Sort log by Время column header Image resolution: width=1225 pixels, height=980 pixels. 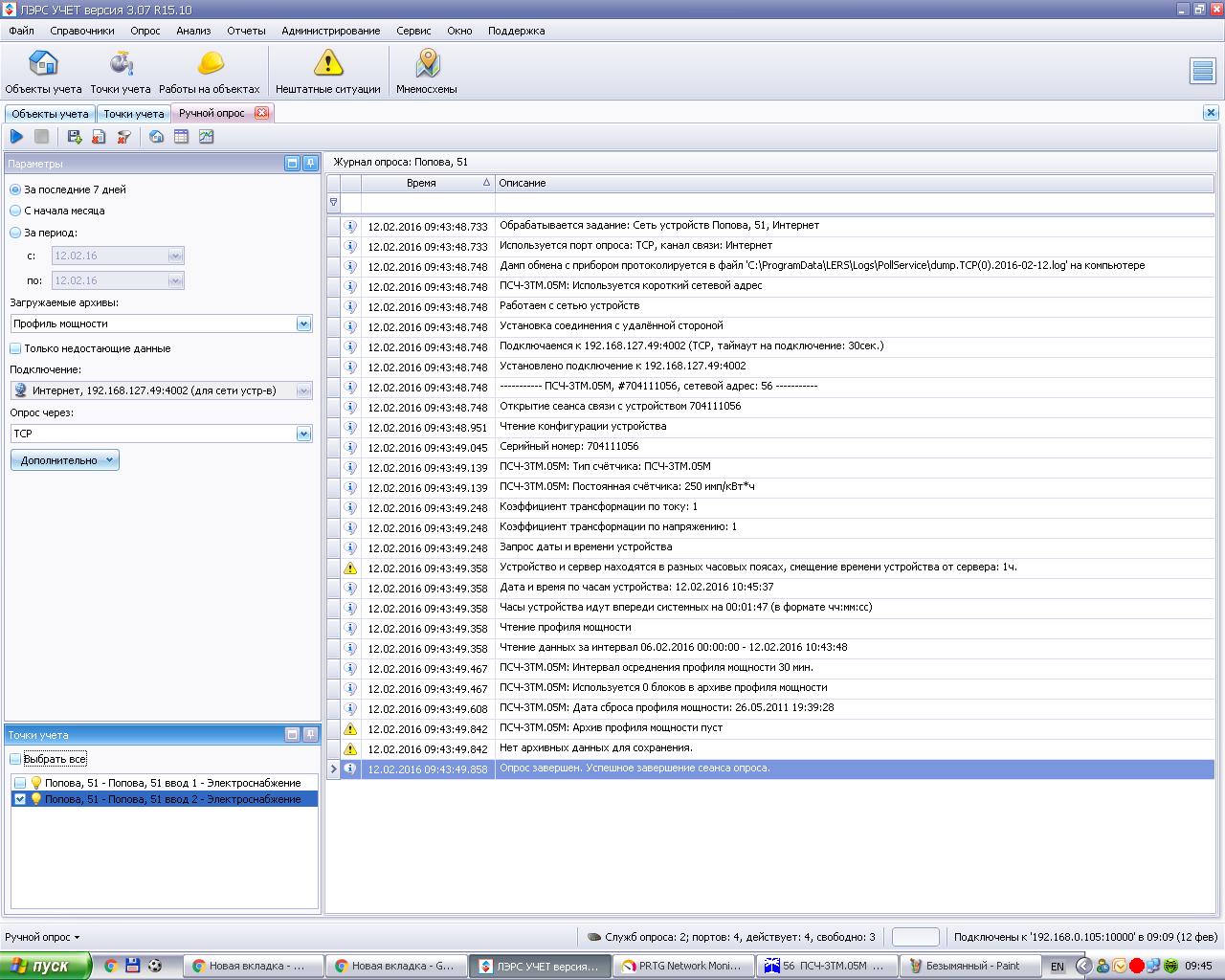(428, 183)
